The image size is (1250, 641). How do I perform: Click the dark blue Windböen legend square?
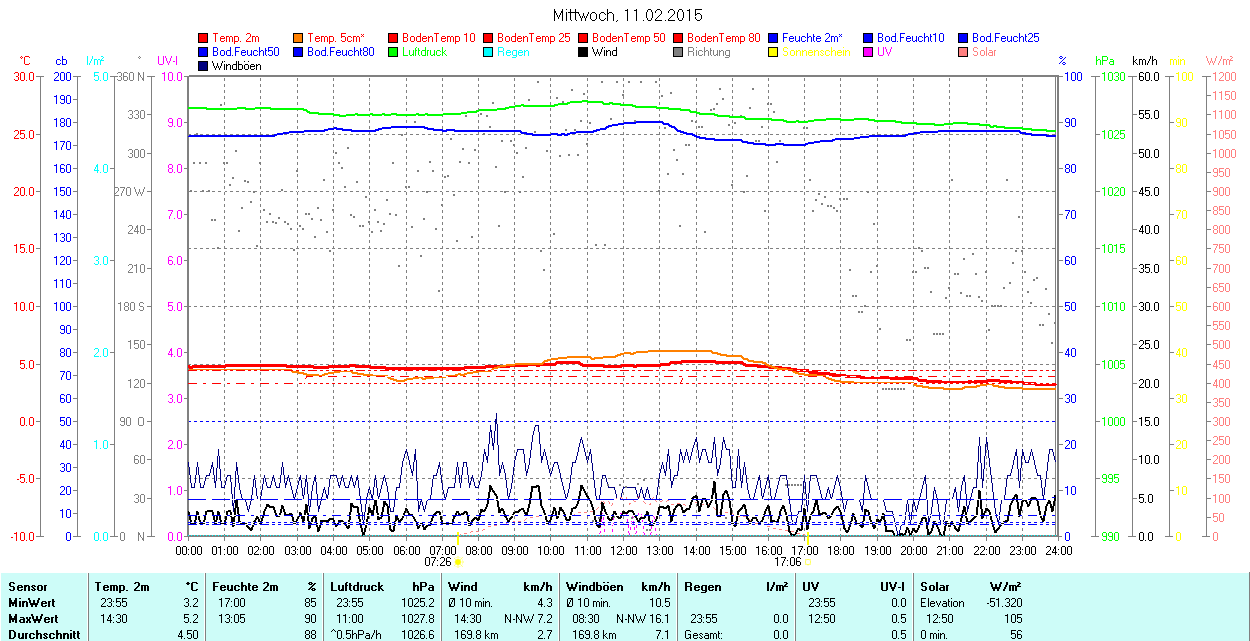pyautogui.click(x=204, y=66)
